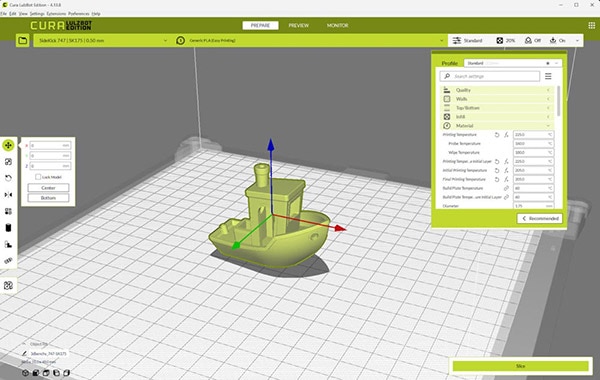Open the Edit menu
This screenshot has height=380, width=600.
[13, 14]
